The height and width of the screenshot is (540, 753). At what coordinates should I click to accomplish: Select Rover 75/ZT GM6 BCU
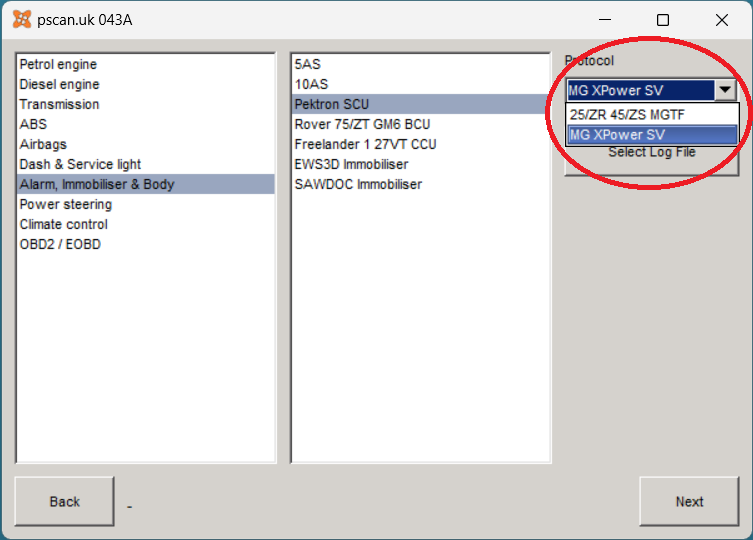coord(420,124)
